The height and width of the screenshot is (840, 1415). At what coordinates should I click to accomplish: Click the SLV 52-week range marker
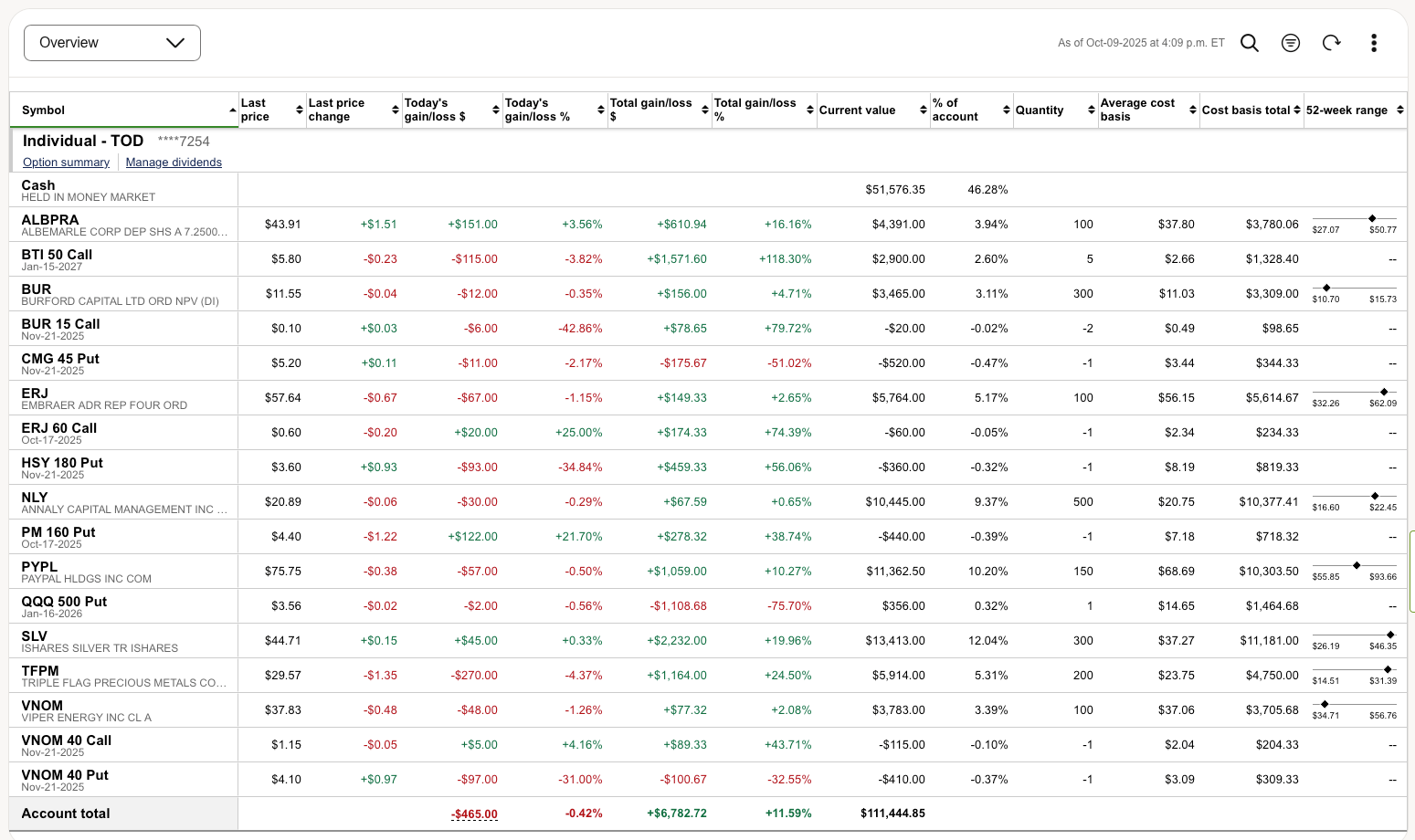[1390, 635]
